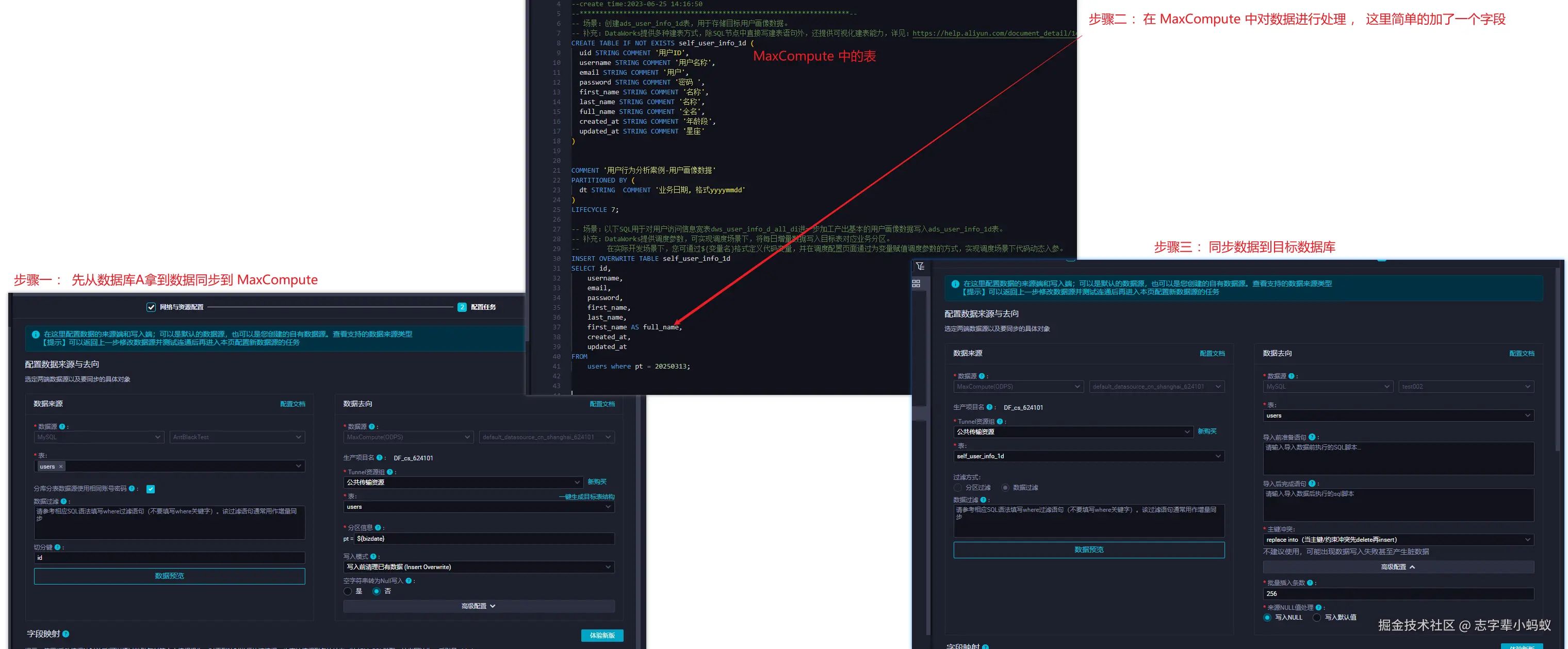Click the filter icon in right panel sidebar
The height and width of the screenshot is (649, 1568).
tap(920, 267)
